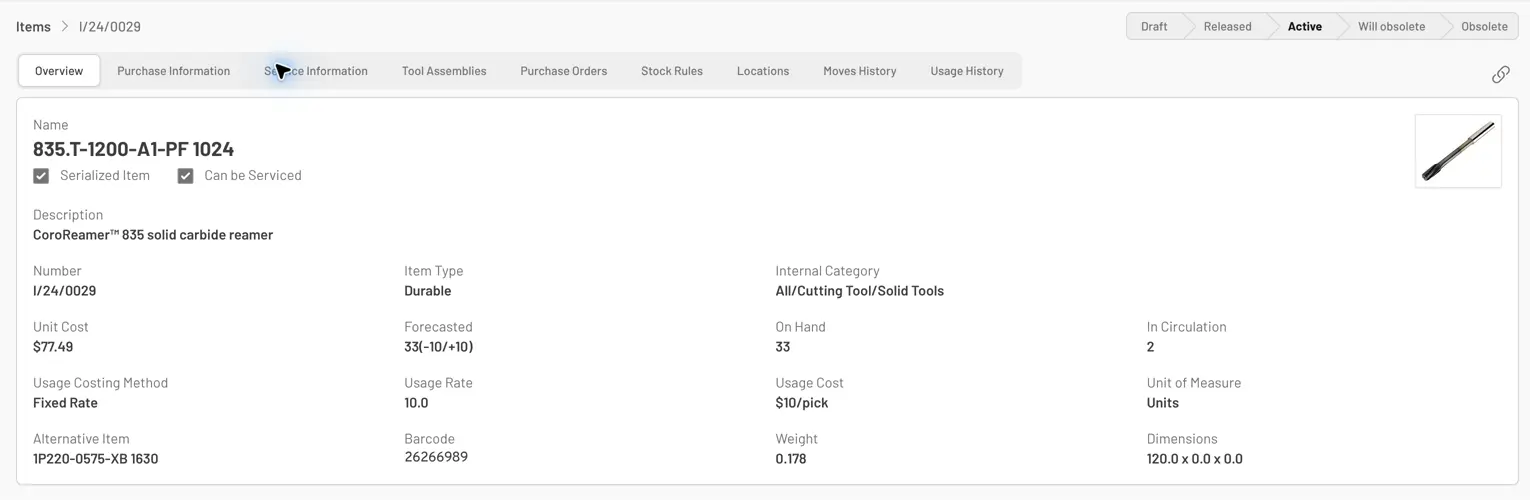
Task: Copy item link using the chain icon
Action: (1500, 74)
